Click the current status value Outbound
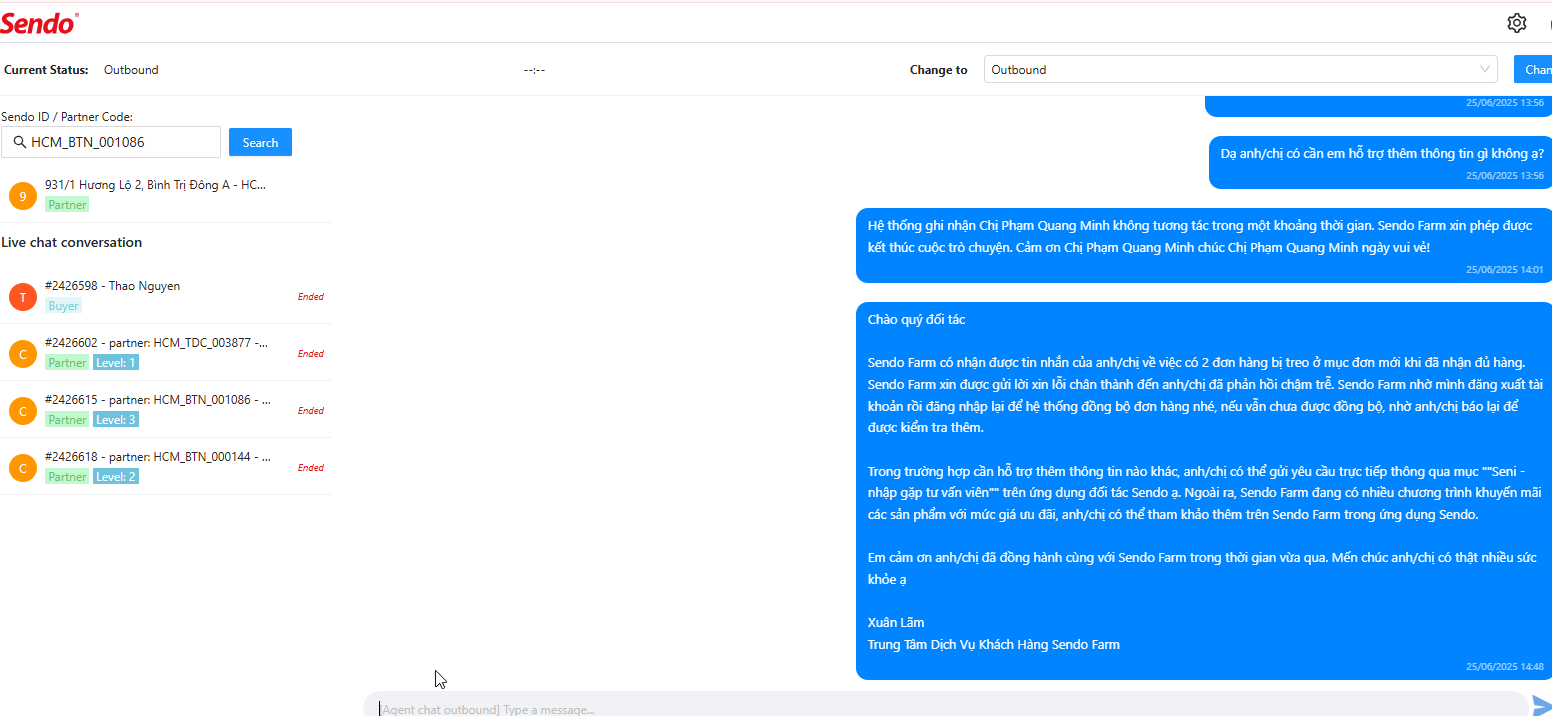This screenshot has height=716, width=1552. coord(131,70)
